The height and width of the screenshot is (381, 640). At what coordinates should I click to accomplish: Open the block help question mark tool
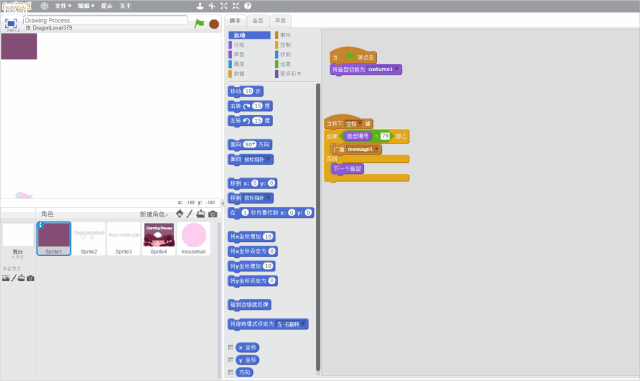[x=247, y=6]
